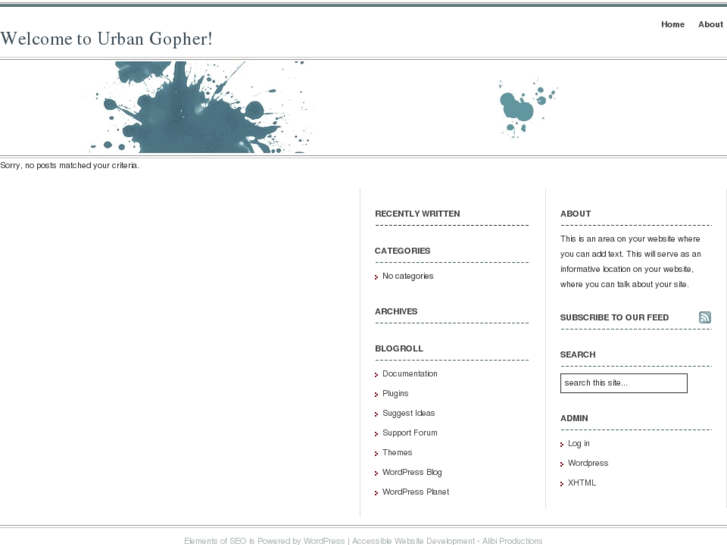
Task: Click the Subscribe To Our Feed heading
Action: (614, 318)
